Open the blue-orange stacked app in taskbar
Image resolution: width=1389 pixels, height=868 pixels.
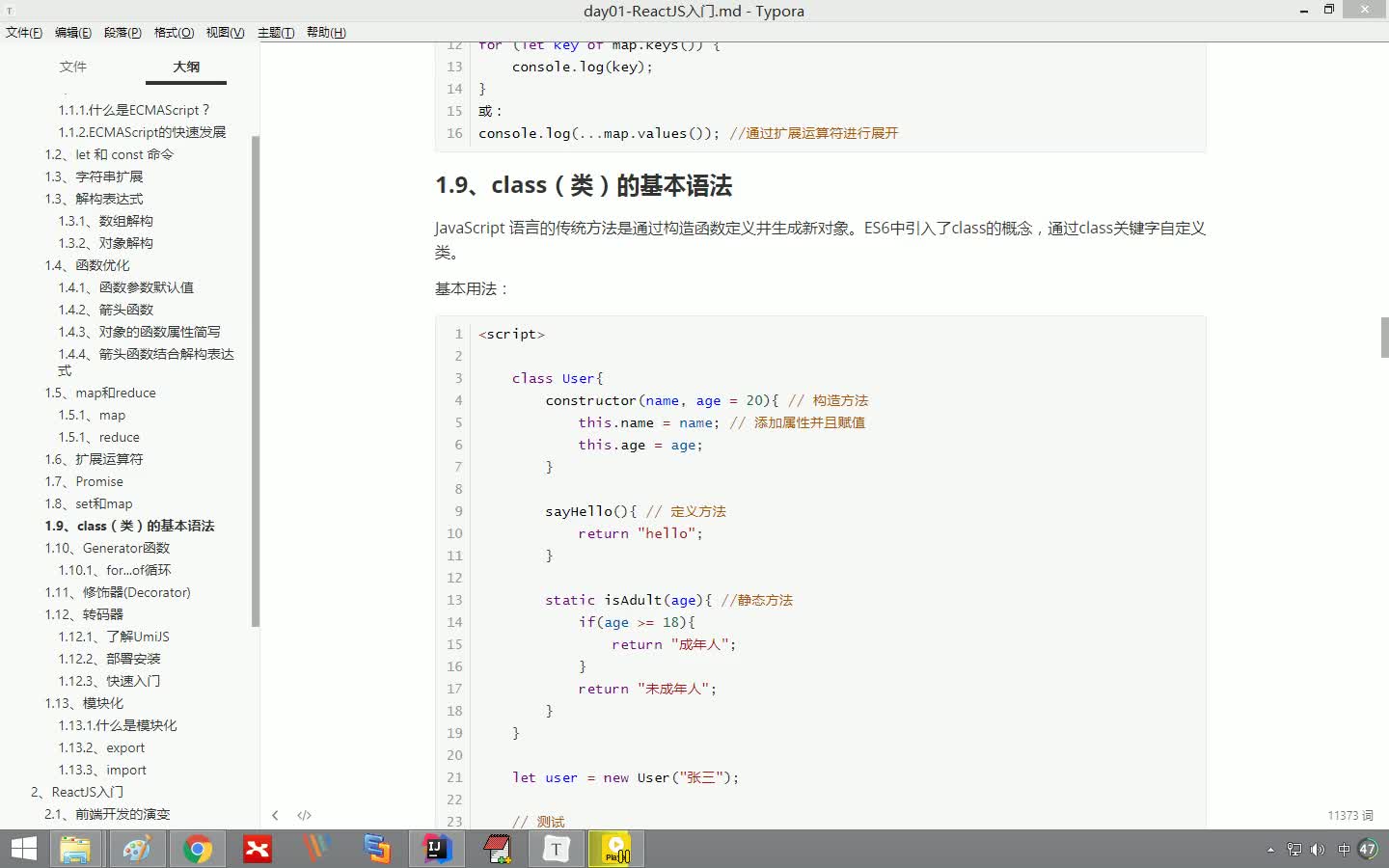coord(376,849)
